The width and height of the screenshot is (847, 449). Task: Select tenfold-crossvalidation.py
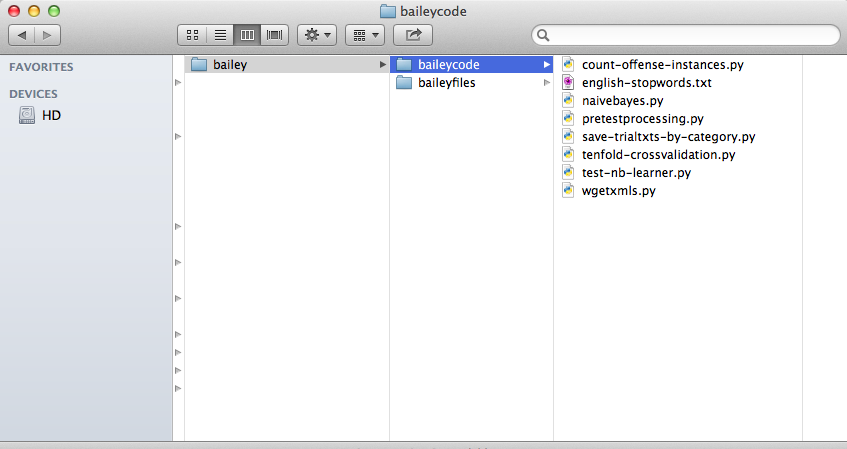658,155
